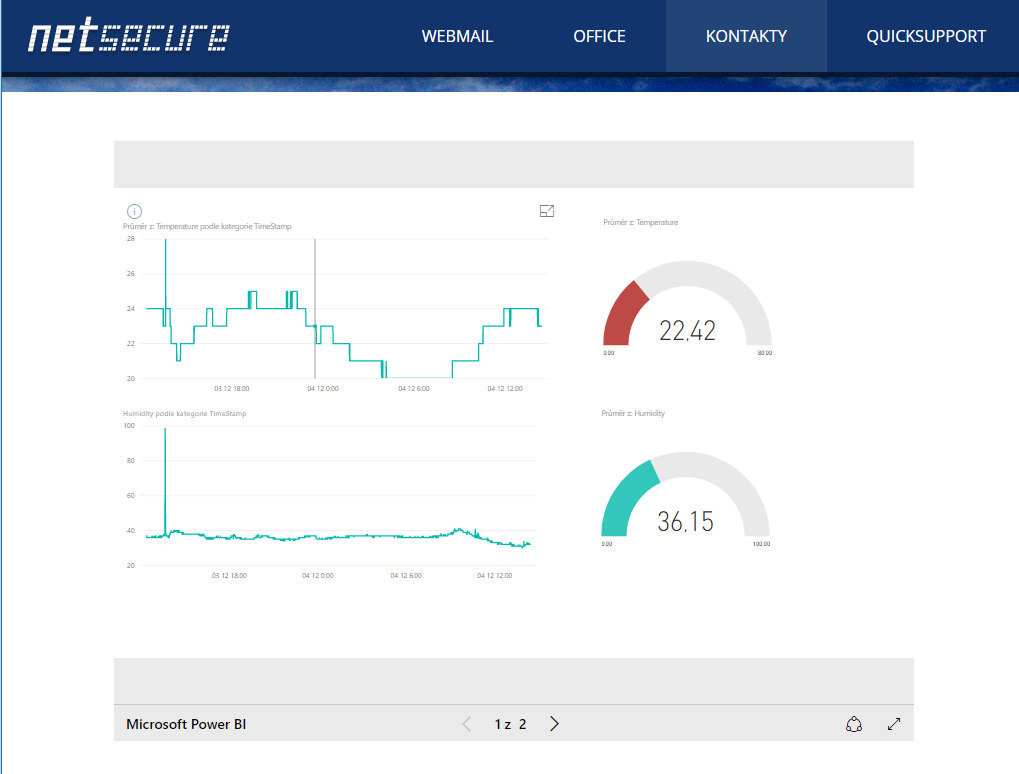Open the page selector showing 1 z 2
The height and width of the screenshot is (774, 1019).
coord(509,723)
